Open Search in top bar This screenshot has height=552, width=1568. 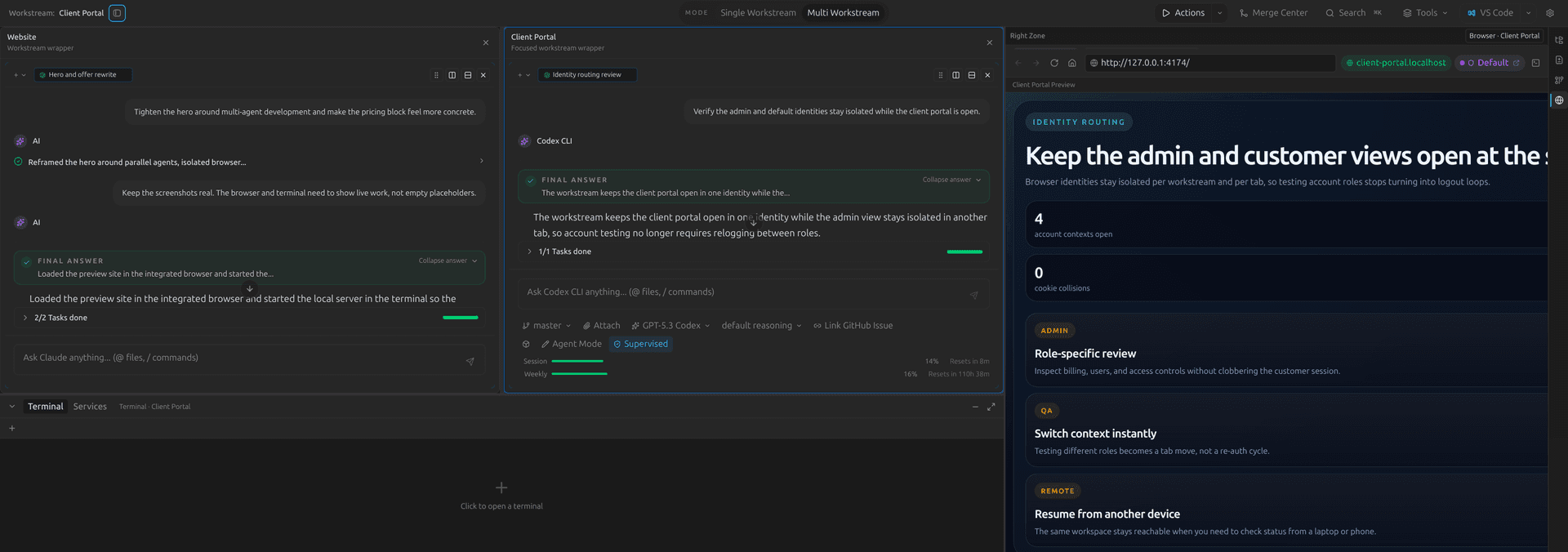[x=1353, y=13]
